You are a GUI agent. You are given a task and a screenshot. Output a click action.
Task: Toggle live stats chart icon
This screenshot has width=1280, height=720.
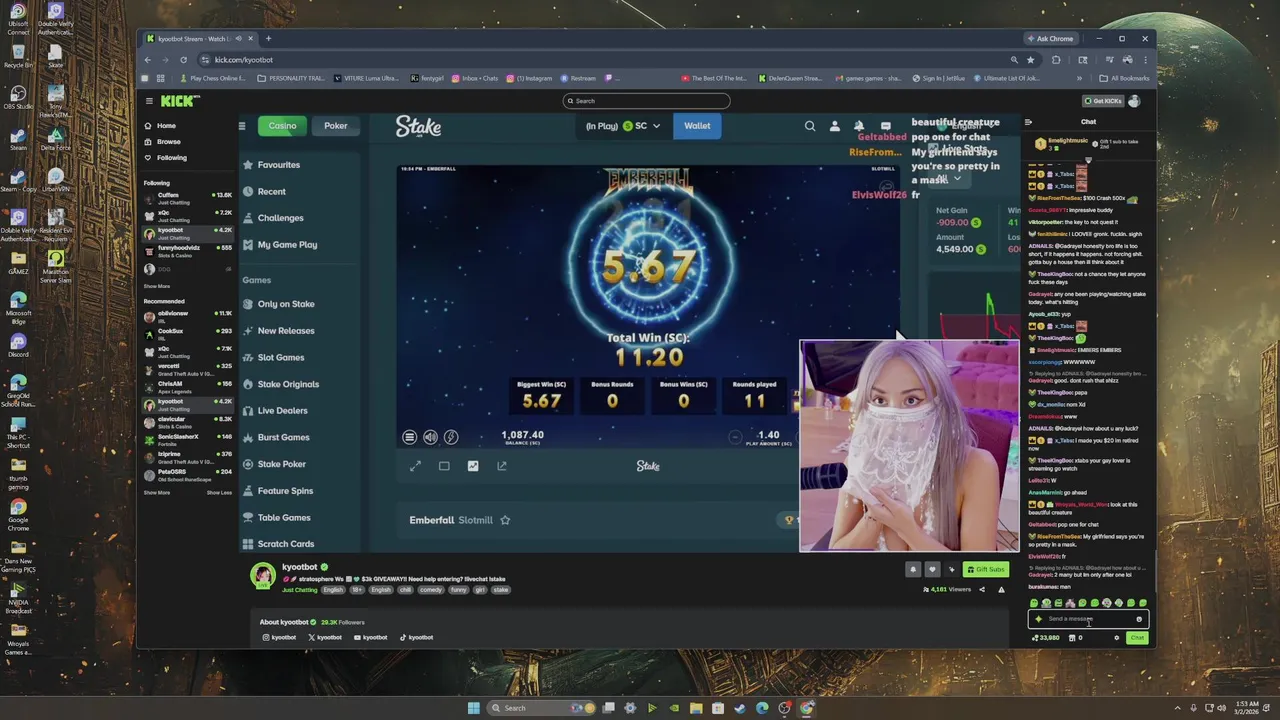click(x=473, y=466)
